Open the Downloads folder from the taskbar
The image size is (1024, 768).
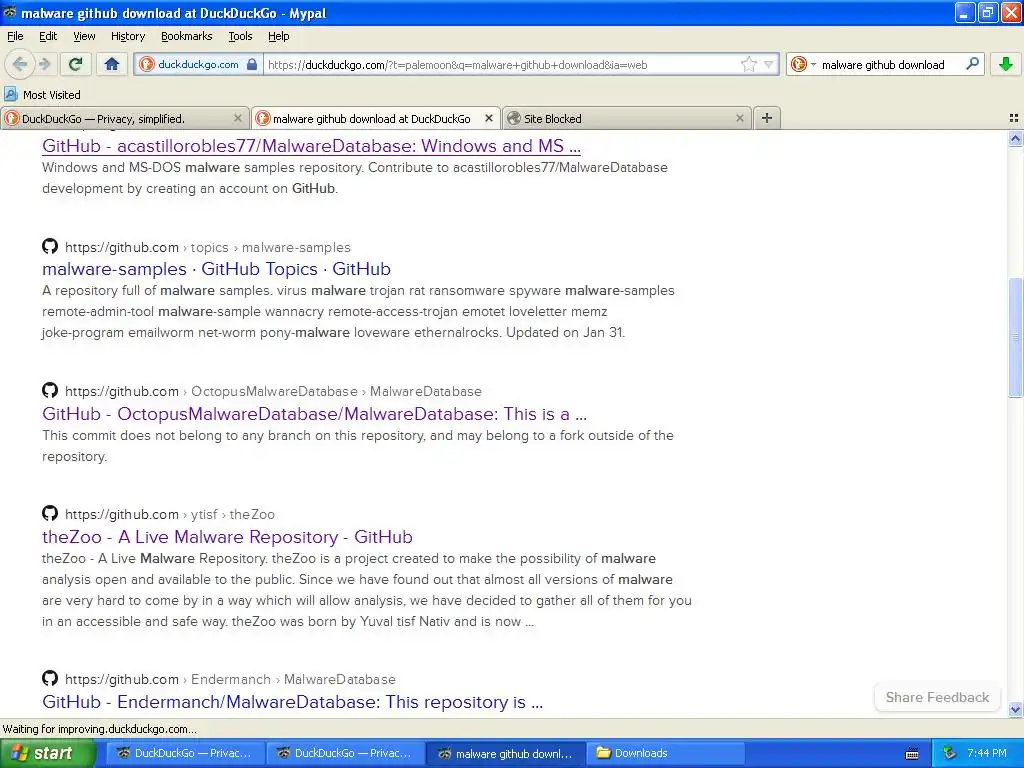coord(665,753)
